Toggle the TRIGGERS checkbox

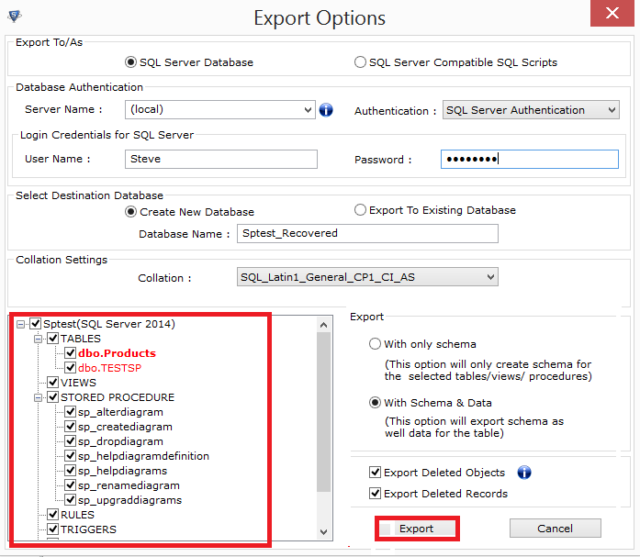pyautogui.click(x=53, y=529)
